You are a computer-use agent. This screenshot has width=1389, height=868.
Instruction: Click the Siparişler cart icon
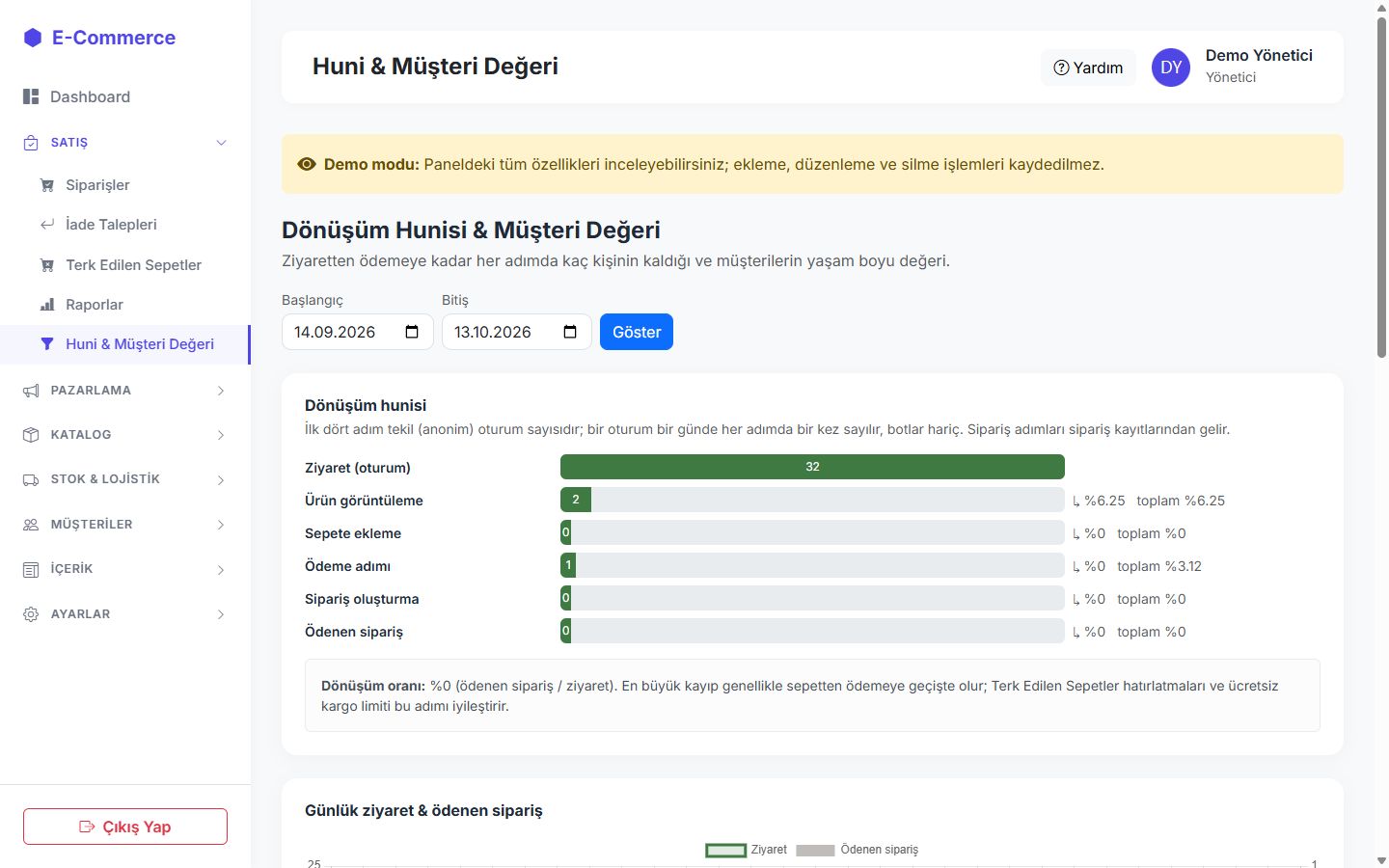[47, 185]
